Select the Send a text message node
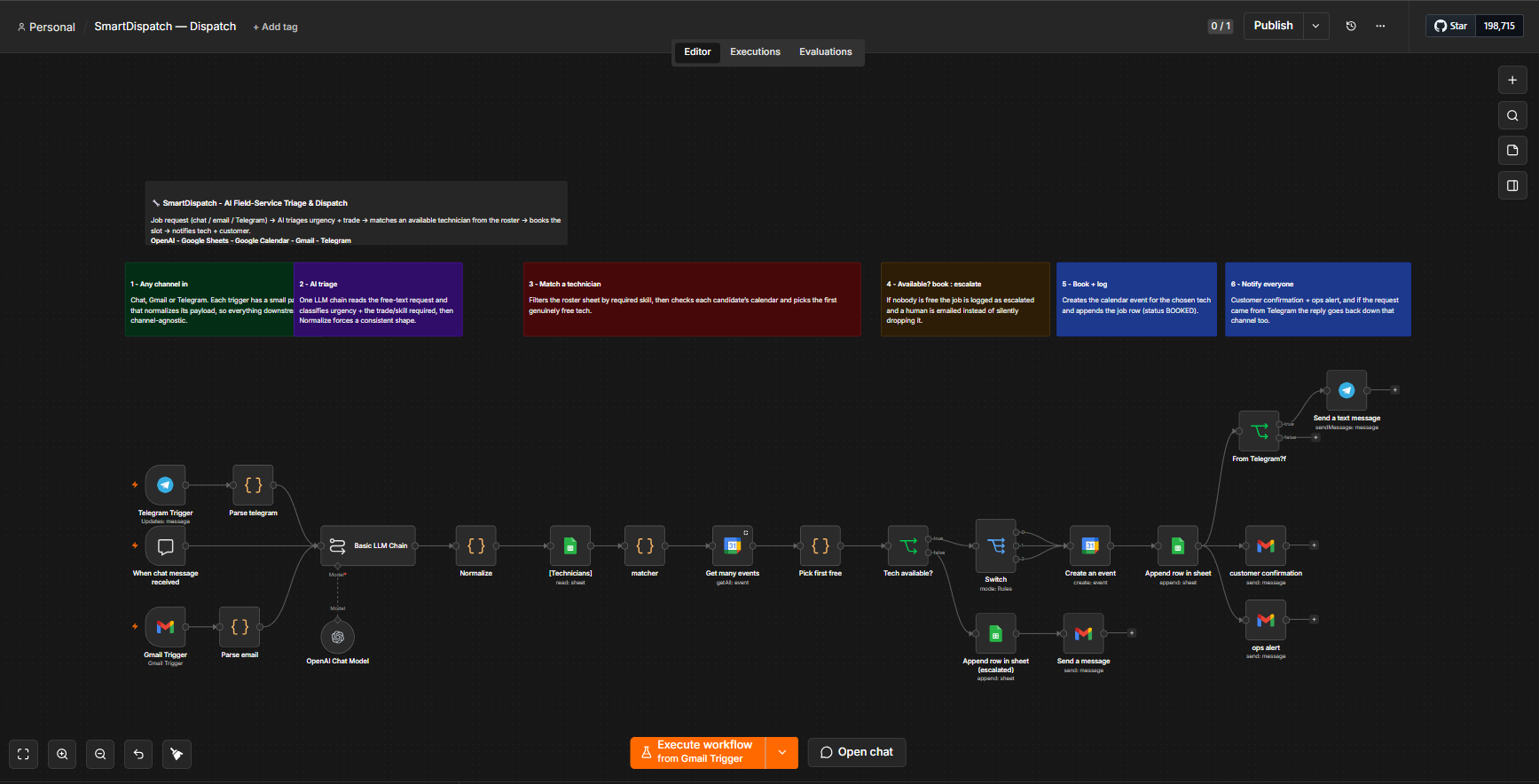Image resolution: width=1539 pixels, height=784 pixels. click(1347, 390)
